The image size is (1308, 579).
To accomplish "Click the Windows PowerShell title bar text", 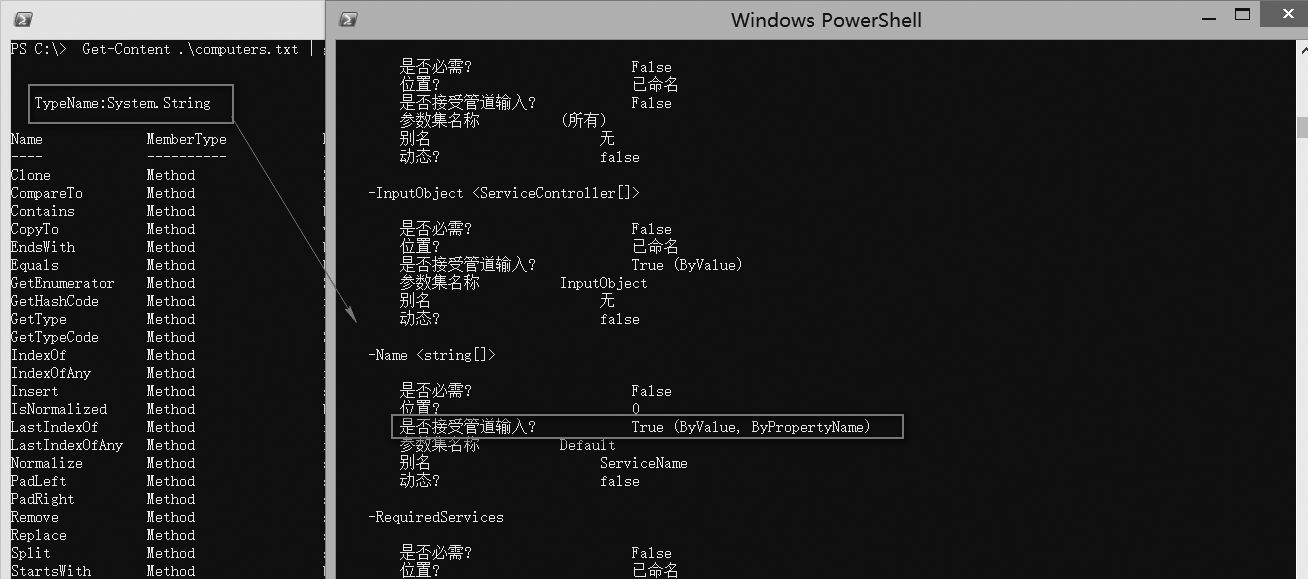I will click(x=826, y=20).
